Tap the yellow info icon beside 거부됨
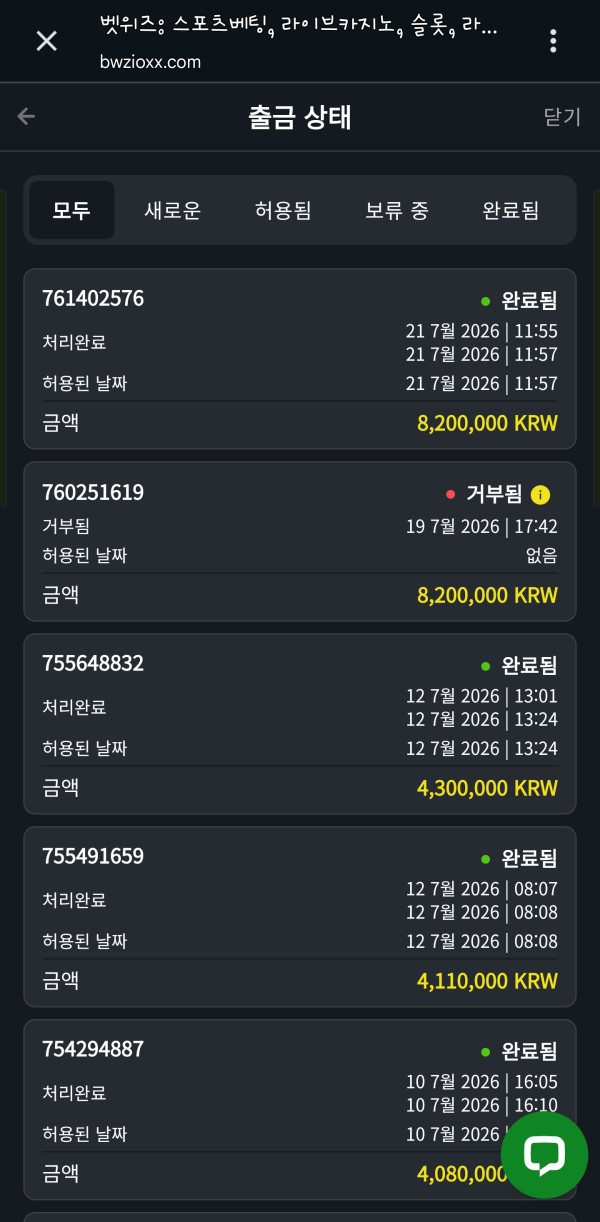 540,494
